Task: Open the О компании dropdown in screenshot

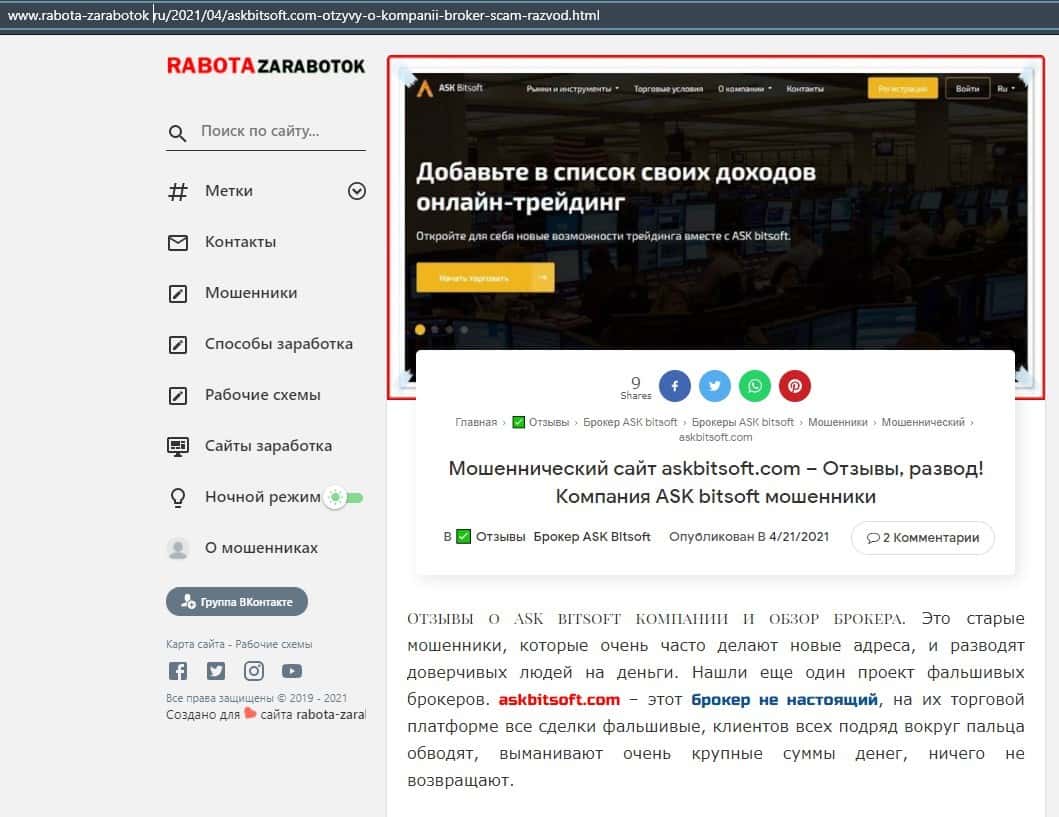Action: (x=744, y=88)
